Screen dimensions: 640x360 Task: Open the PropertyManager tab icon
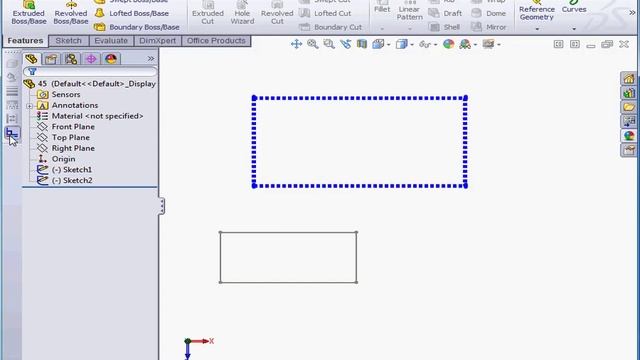click(x=51, y=59)
